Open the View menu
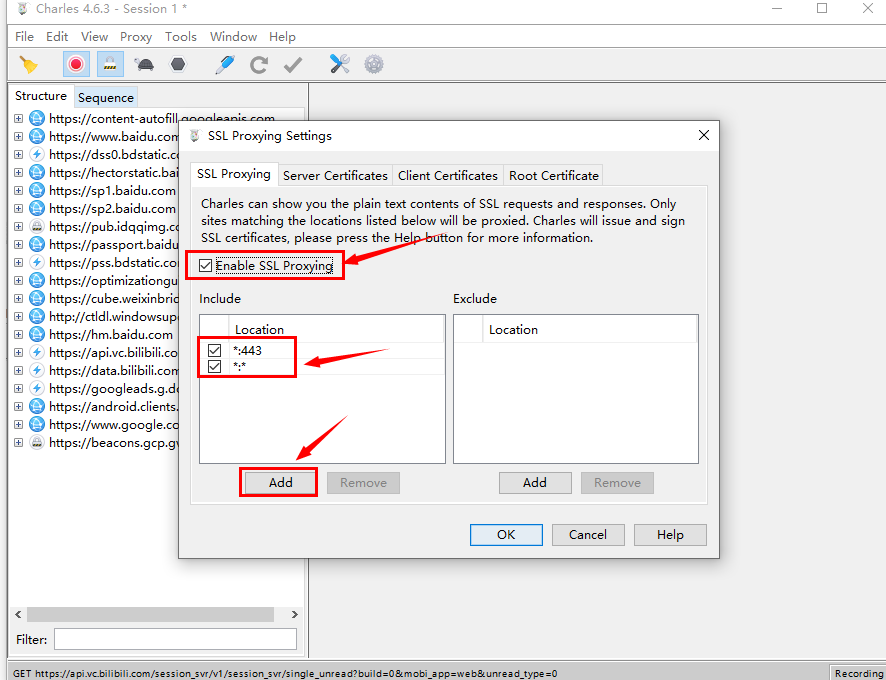Image resolution: width=886 pixels, height=680 pixels. (x=94, y=37)
